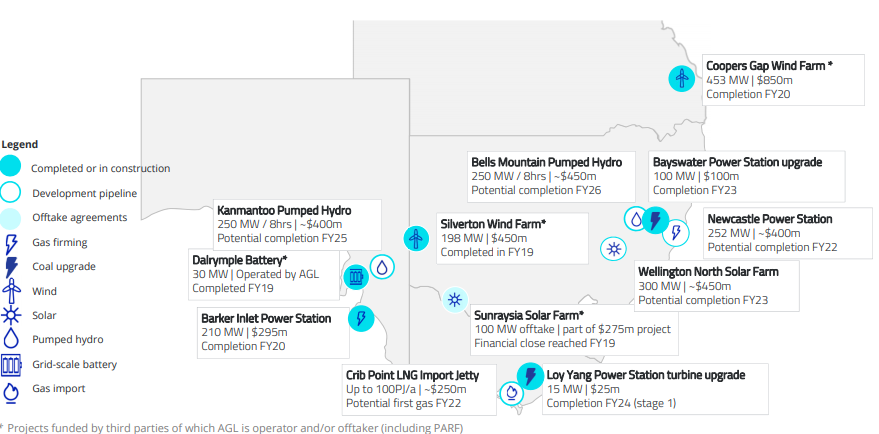Screen dimensions: 879x434
Task: Click the Development pipeline legend circle
Action: [11, 192]
